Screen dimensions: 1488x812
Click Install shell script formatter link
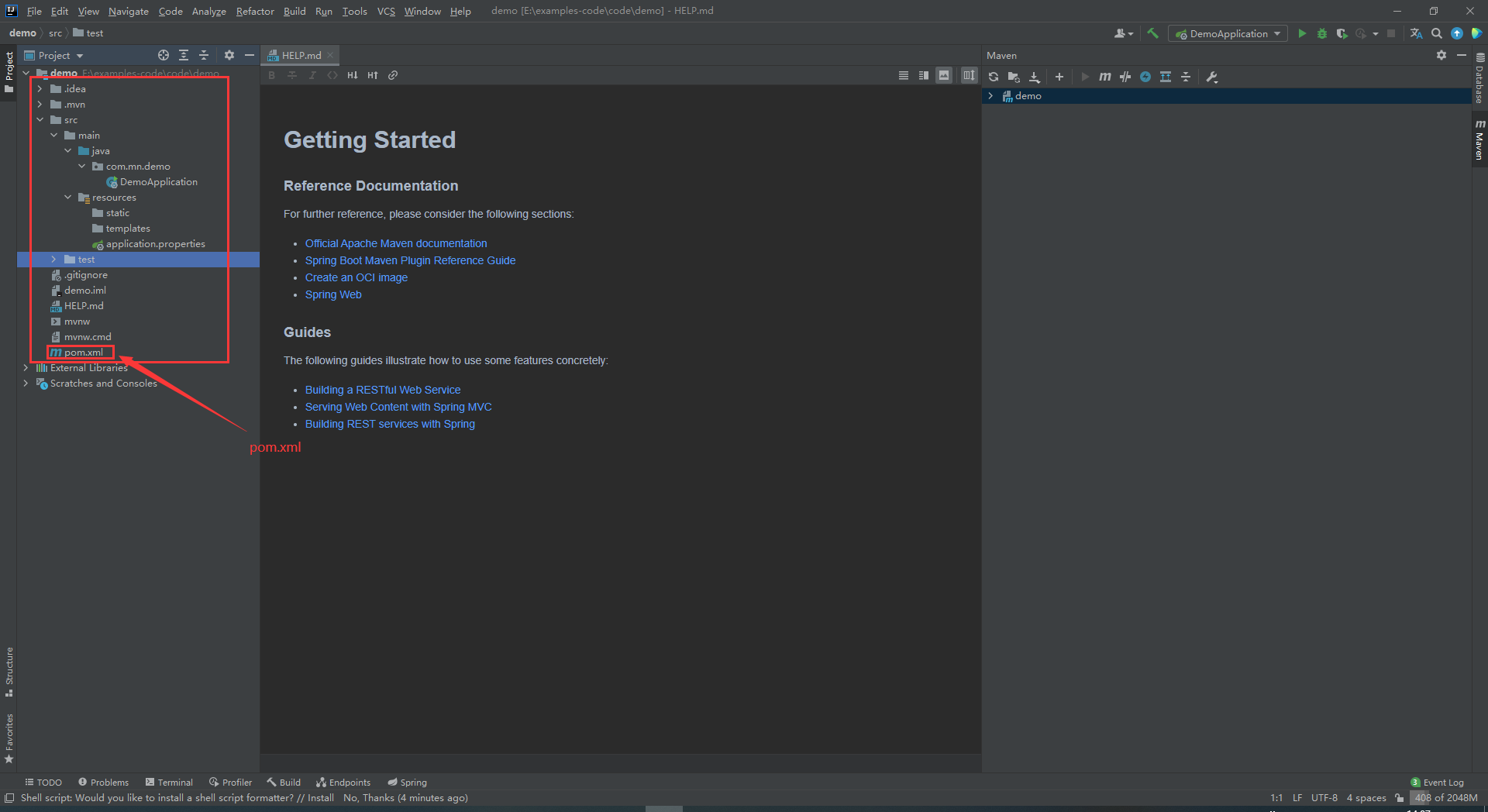point(321,798)
